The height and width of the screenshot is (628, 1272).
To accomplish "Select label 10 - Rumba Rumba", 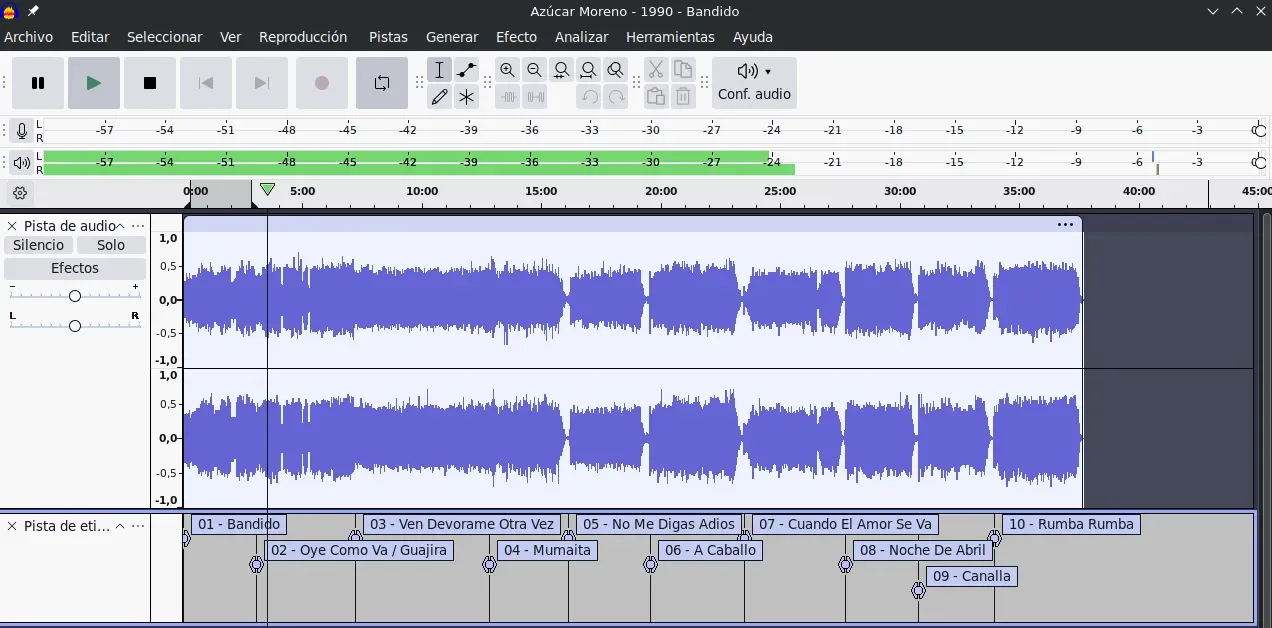I will pyautogui.click(x=1071, y=524).
